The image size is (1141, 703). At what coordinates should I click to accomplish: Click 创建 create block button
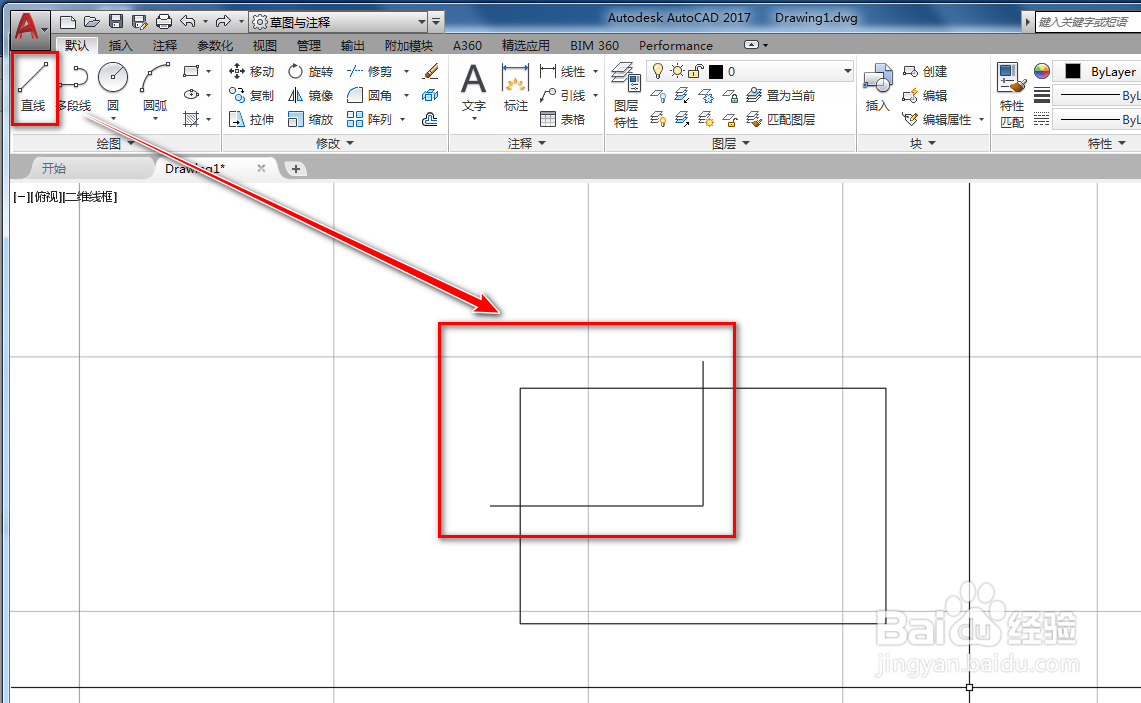pyautogui.click(x=926, y=71)
